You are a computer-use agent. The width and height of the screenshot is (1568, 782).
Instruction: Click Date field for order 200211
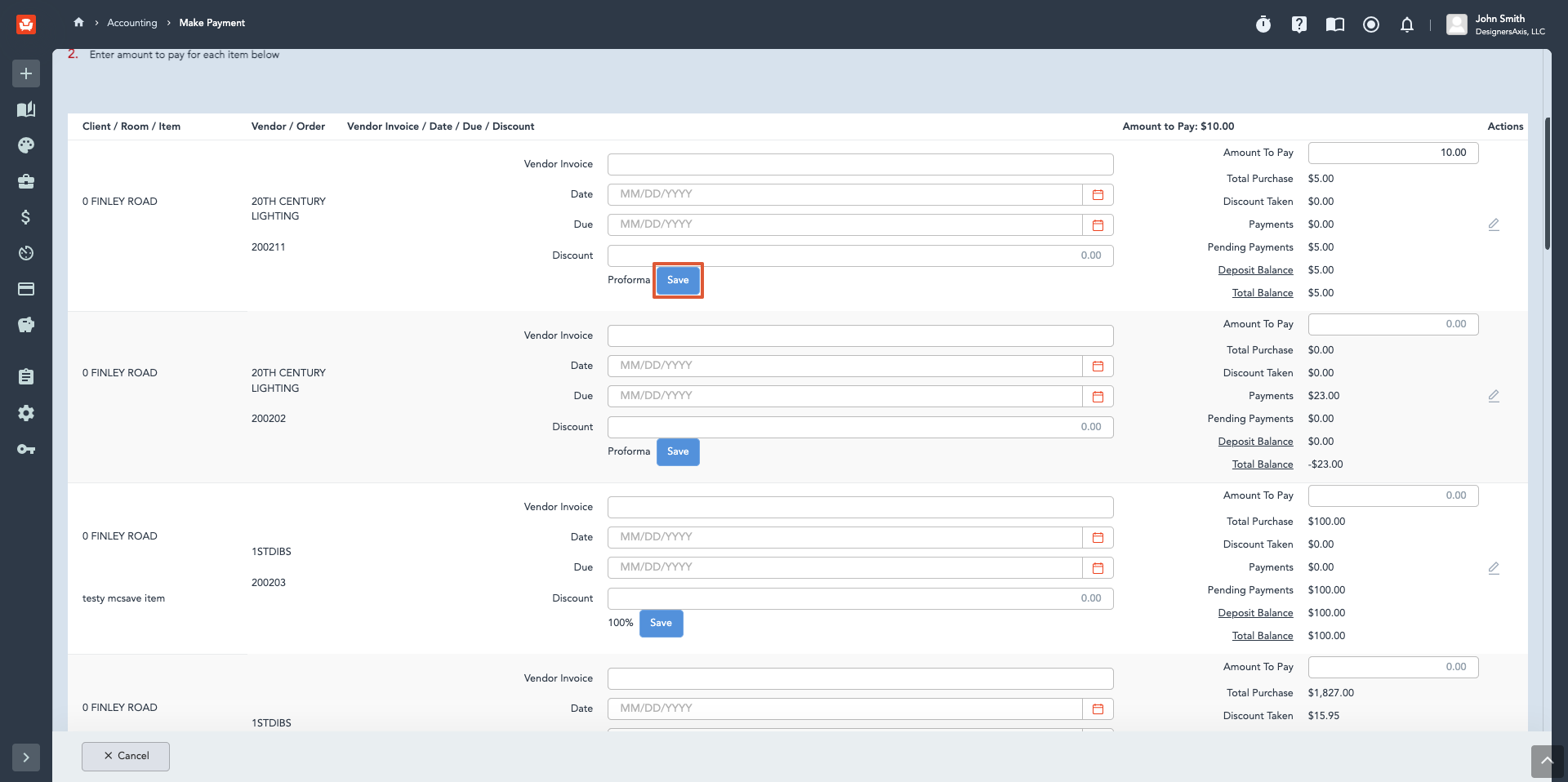[845, 194]
